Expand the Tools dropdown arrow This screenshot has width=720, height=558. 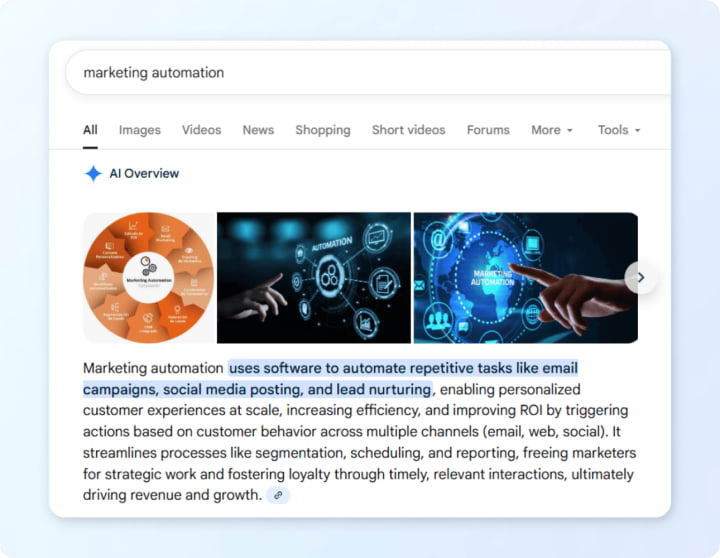pyautogui.click(x=637, y=130)
